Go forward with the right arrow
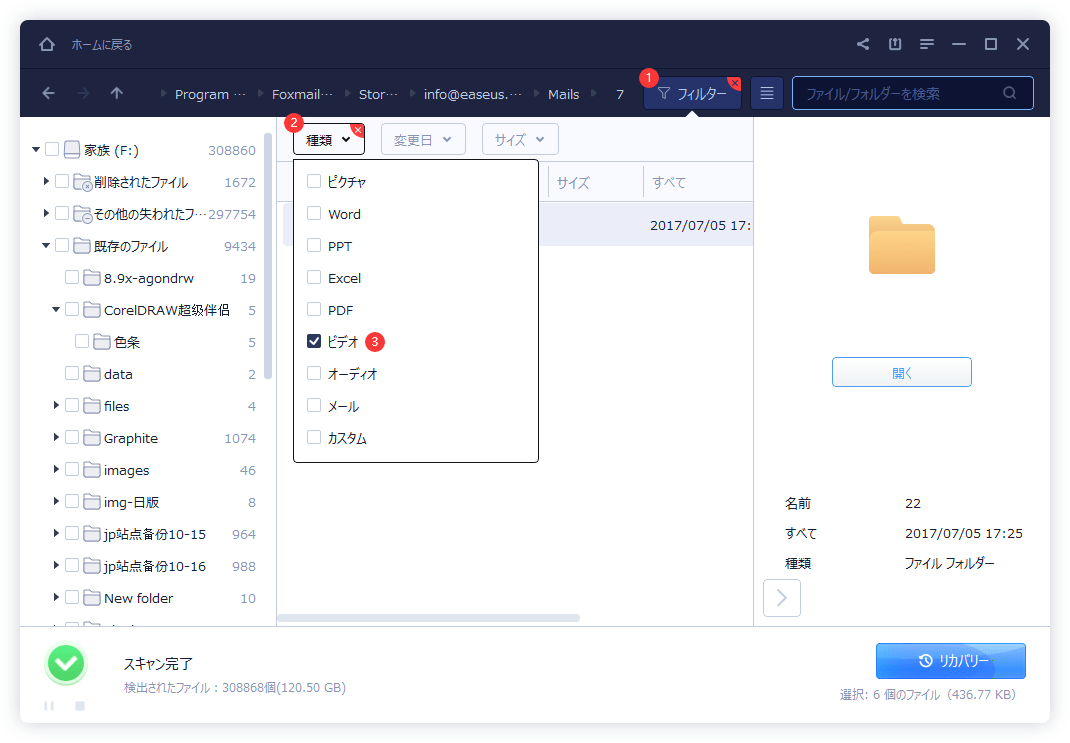 [x=83, y=93]
